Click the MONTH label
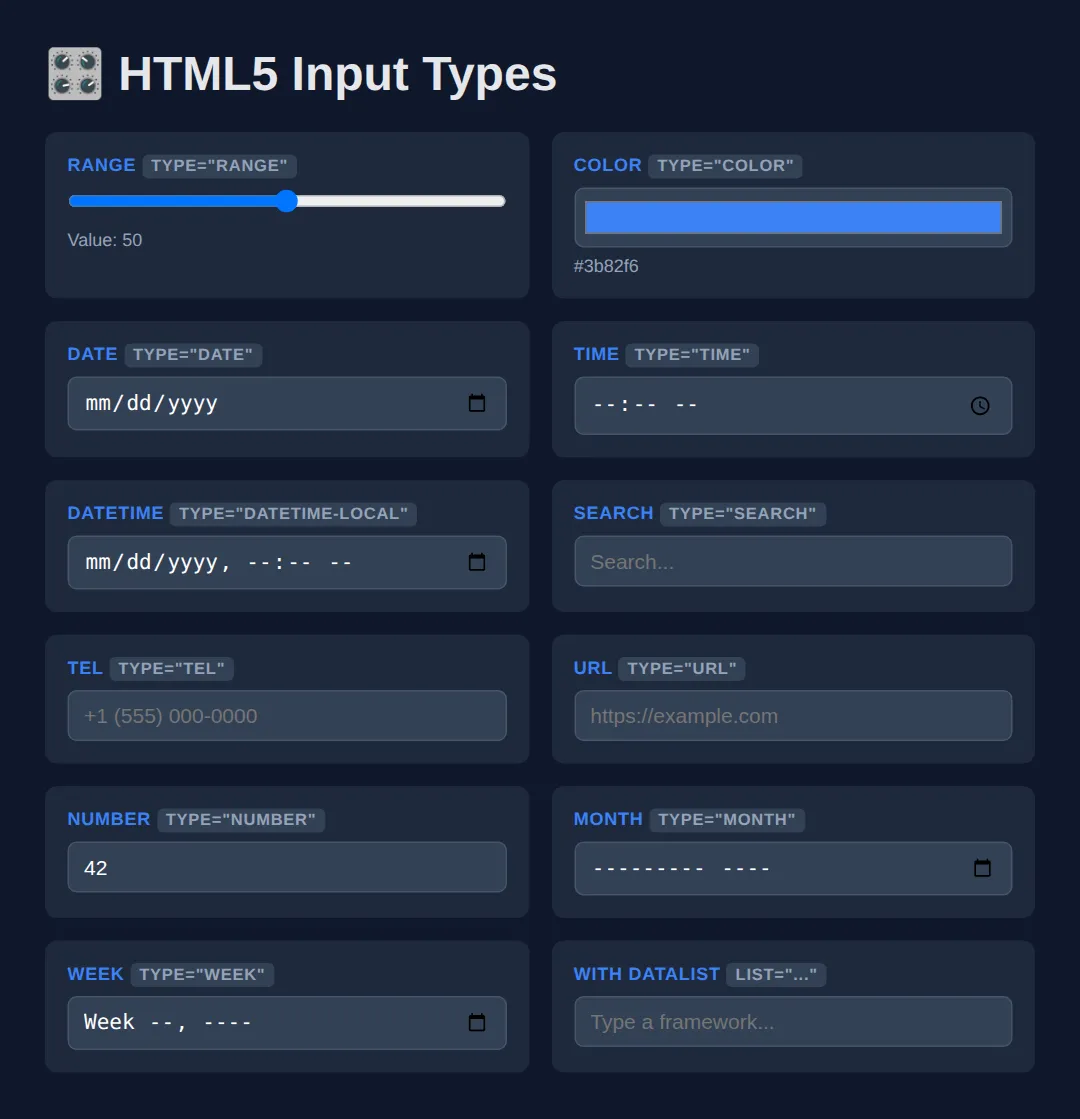Image resolution: width=1080 pixels, height=1119 pixels. pyautogui.click(x=608, y=819)
